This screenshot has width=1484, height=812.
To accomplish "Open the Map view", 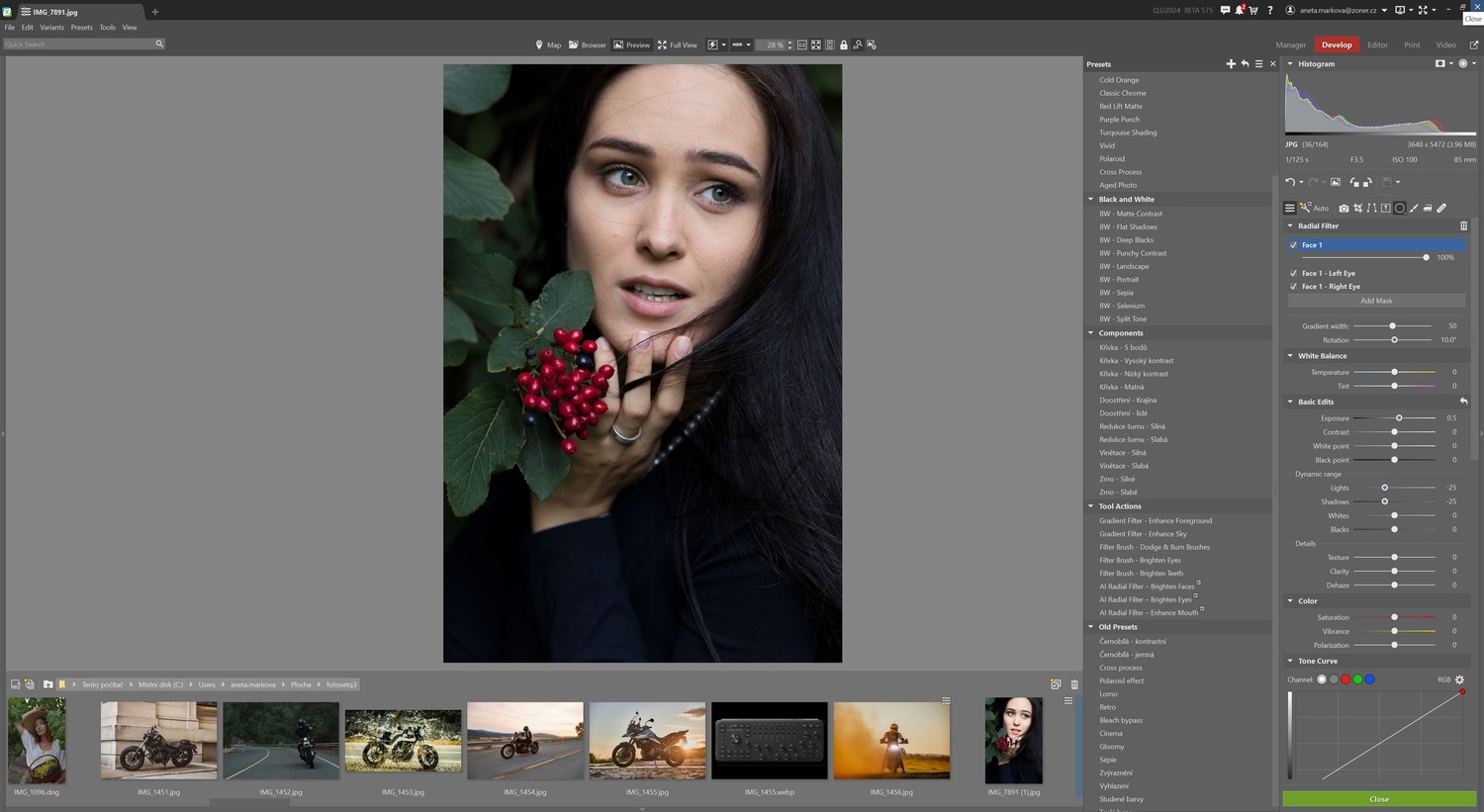I will coord(548,45).
